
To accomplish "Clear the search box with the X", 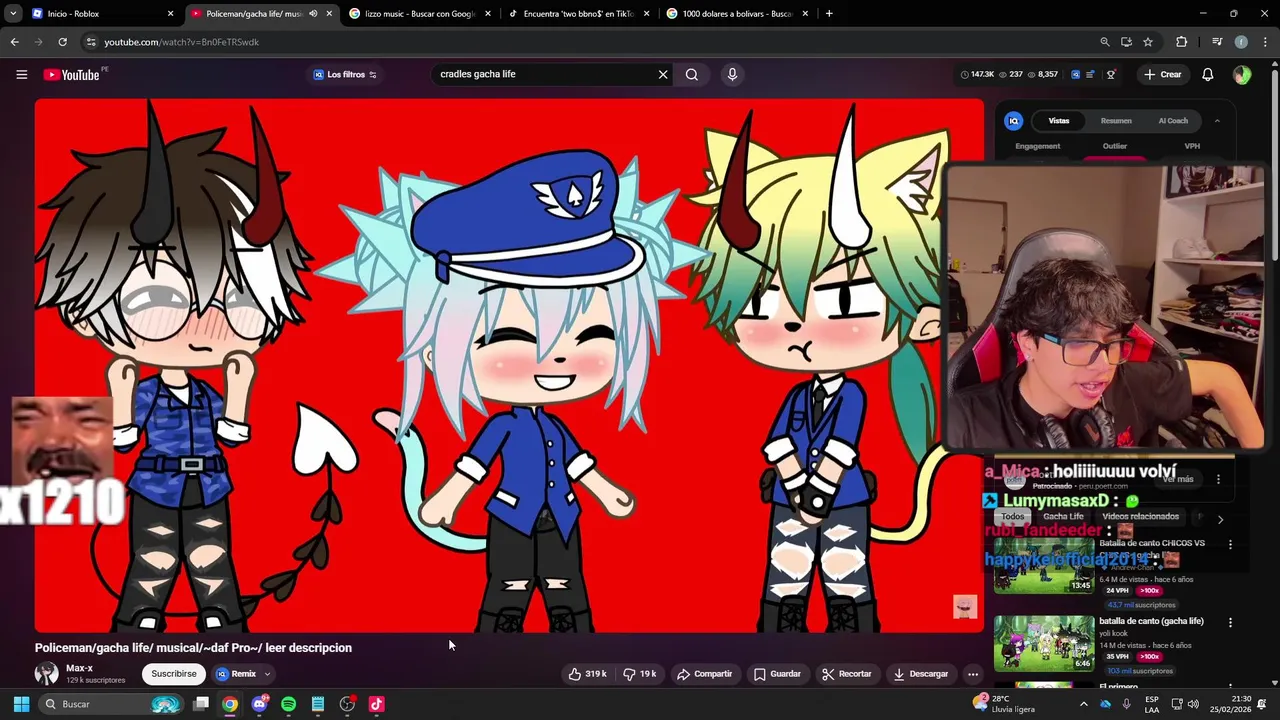I will (x=662, y=74).
